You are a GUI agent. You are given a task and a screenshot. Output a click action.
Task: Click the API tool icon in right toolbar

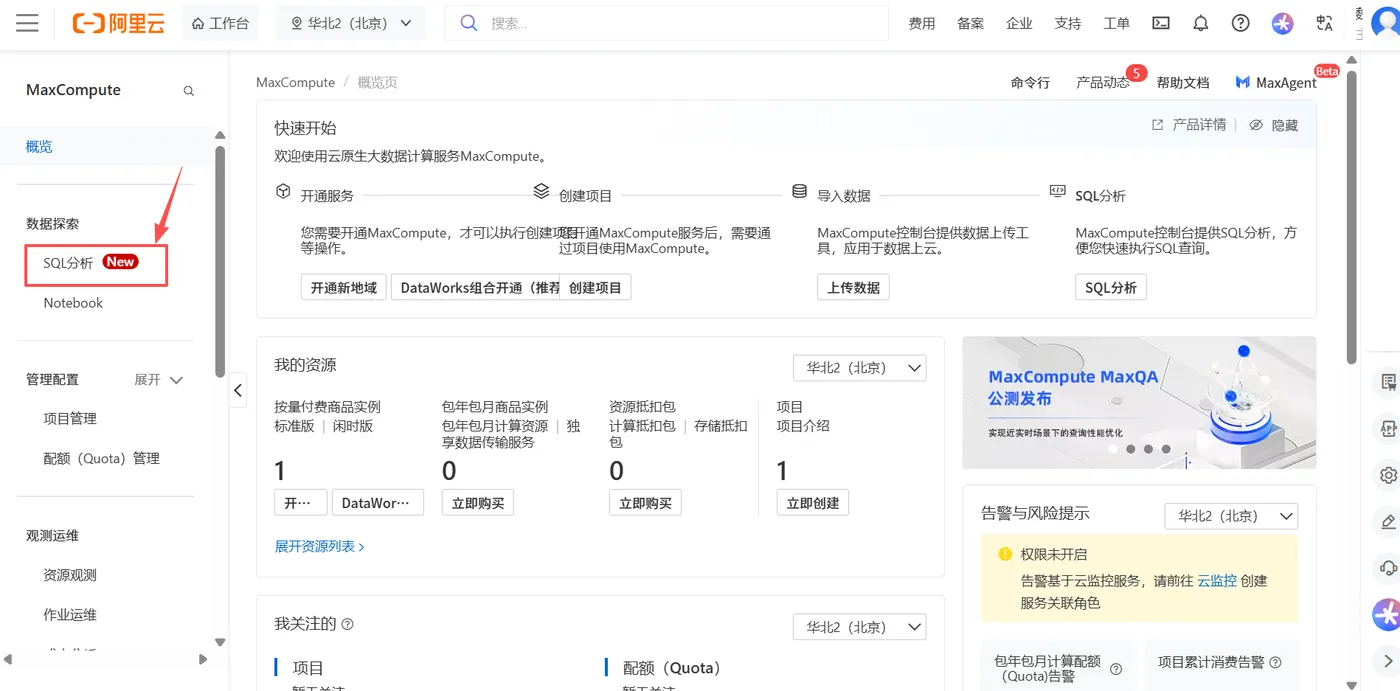pos(1388,428)
